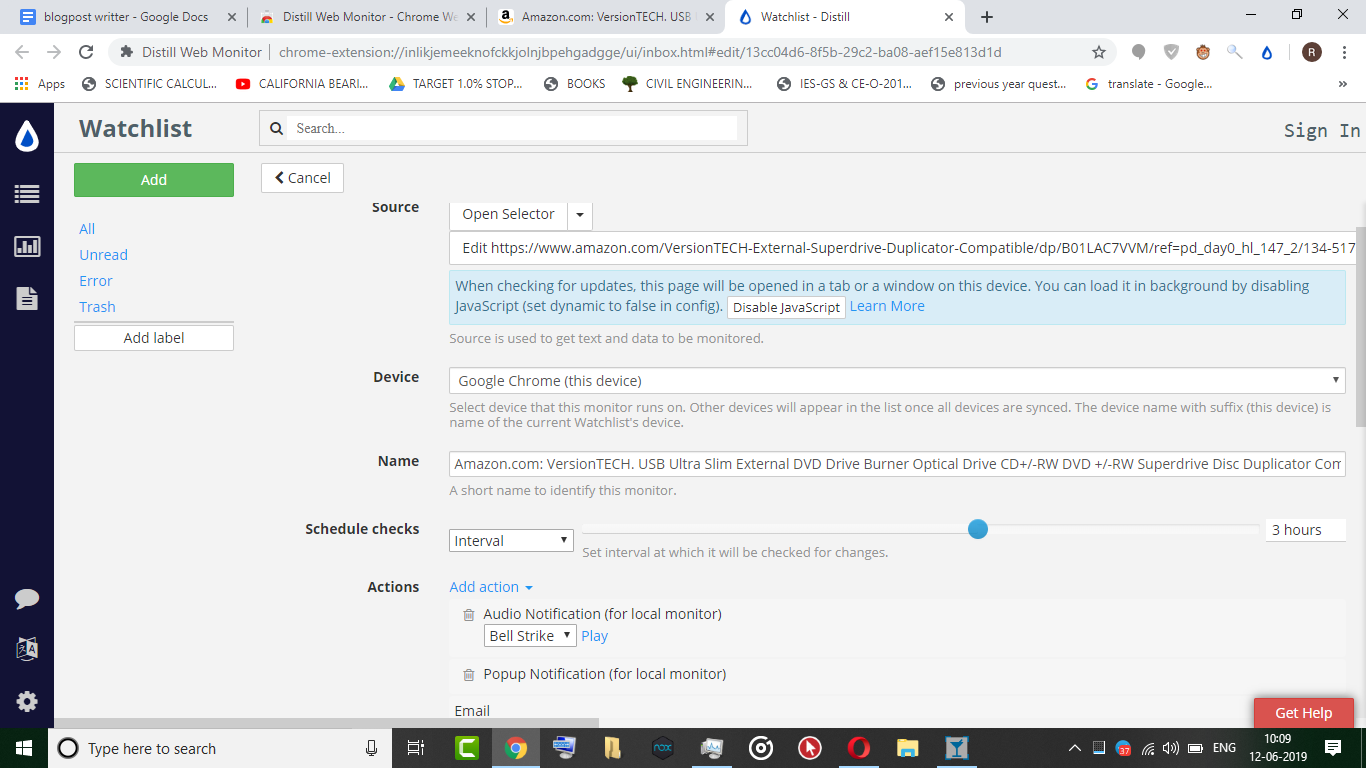Open the Chrome profile R avatar
The height and width of the screenshot is (768, 1366).
coord(1311,53)
